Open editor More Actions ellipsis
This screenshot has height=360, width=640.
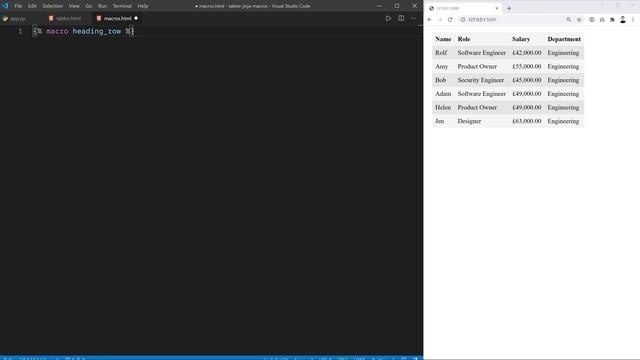click(x=413, y=18)
